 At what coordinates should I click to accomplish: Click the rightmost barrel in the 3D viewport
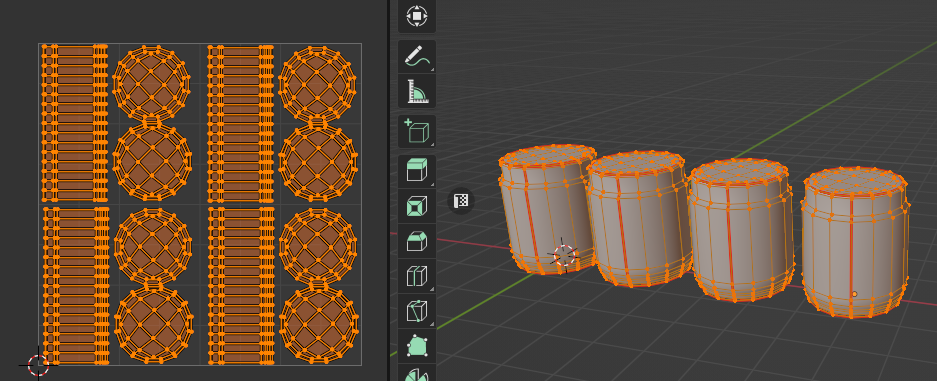[855, 242]
